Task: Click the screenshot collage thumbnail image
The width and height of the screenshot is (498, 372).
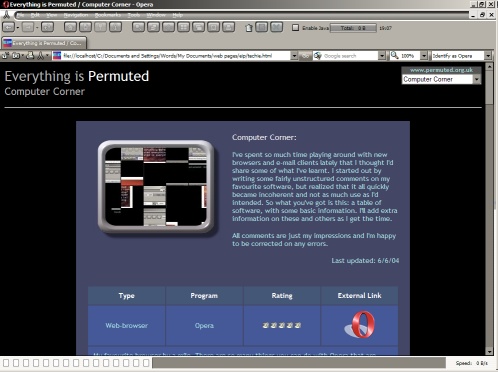Action: click(156, 186)
